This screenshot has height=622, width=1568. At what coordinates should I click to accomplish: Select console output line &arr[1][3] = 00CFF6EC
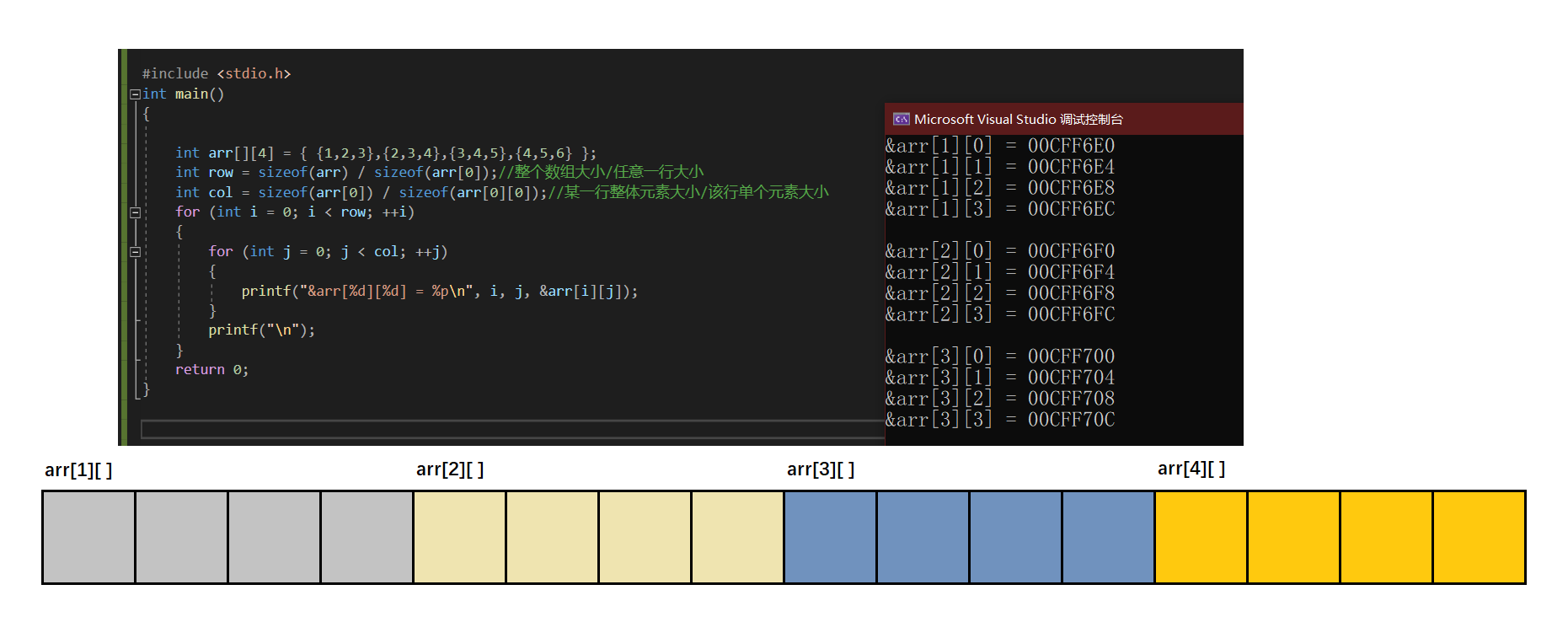point(1000,209)
